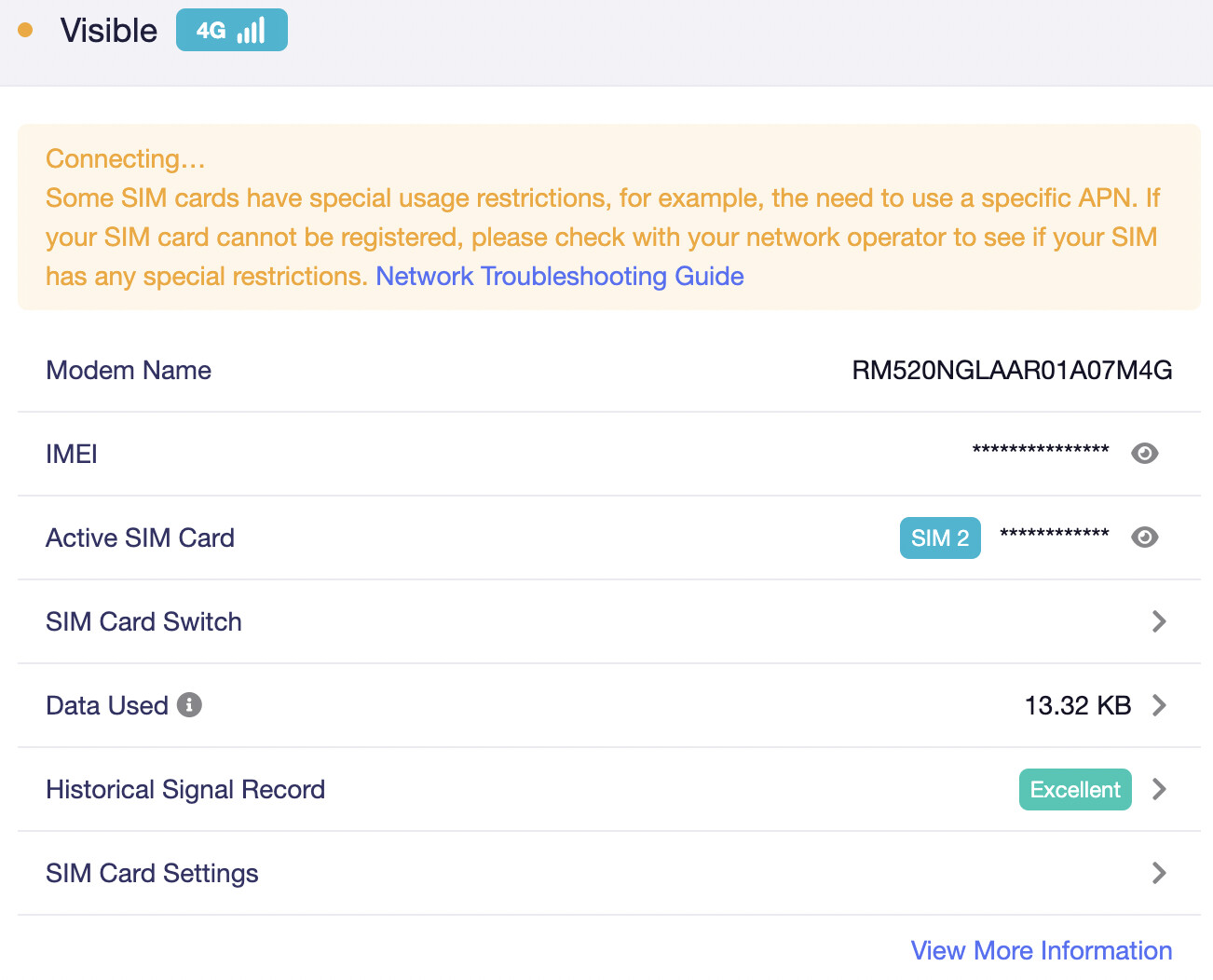Click the modem name RM520NGLAAR01A07M4G

[x=1012, y=370]
